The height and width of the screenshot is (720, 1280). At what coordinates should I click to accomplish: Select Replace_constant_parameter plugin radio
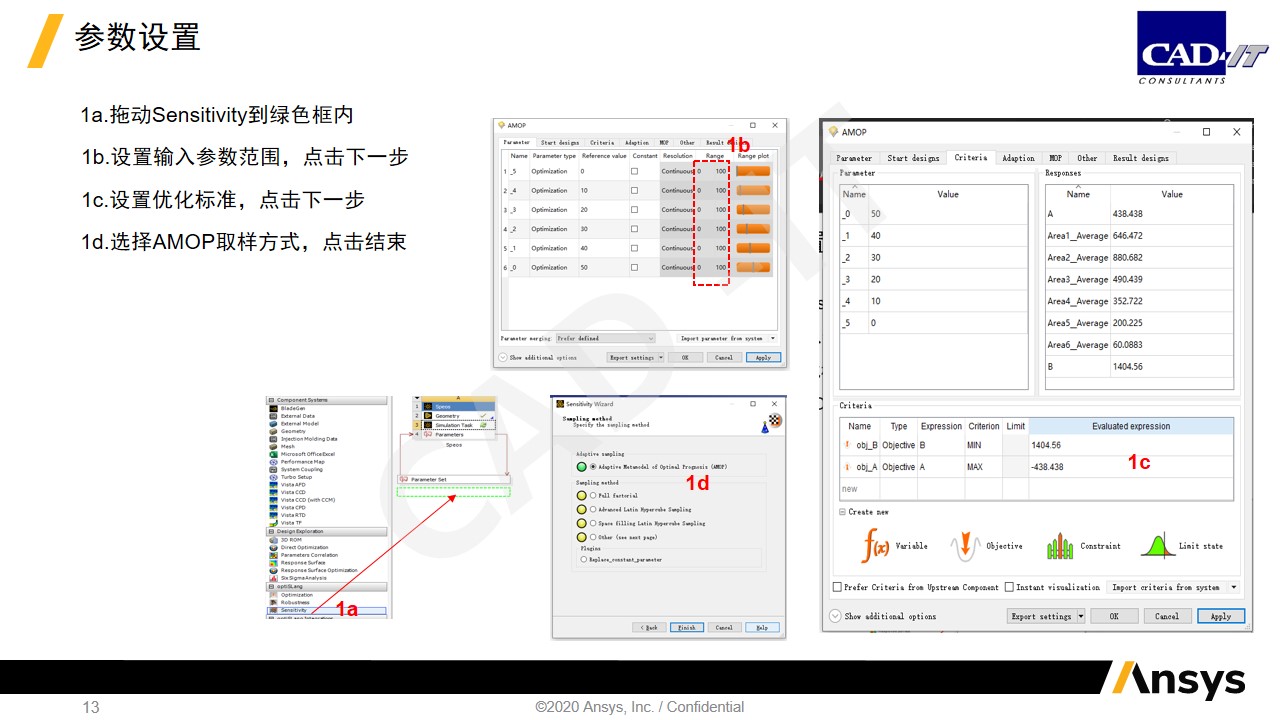pyautogui.click(x=583, y=559)
